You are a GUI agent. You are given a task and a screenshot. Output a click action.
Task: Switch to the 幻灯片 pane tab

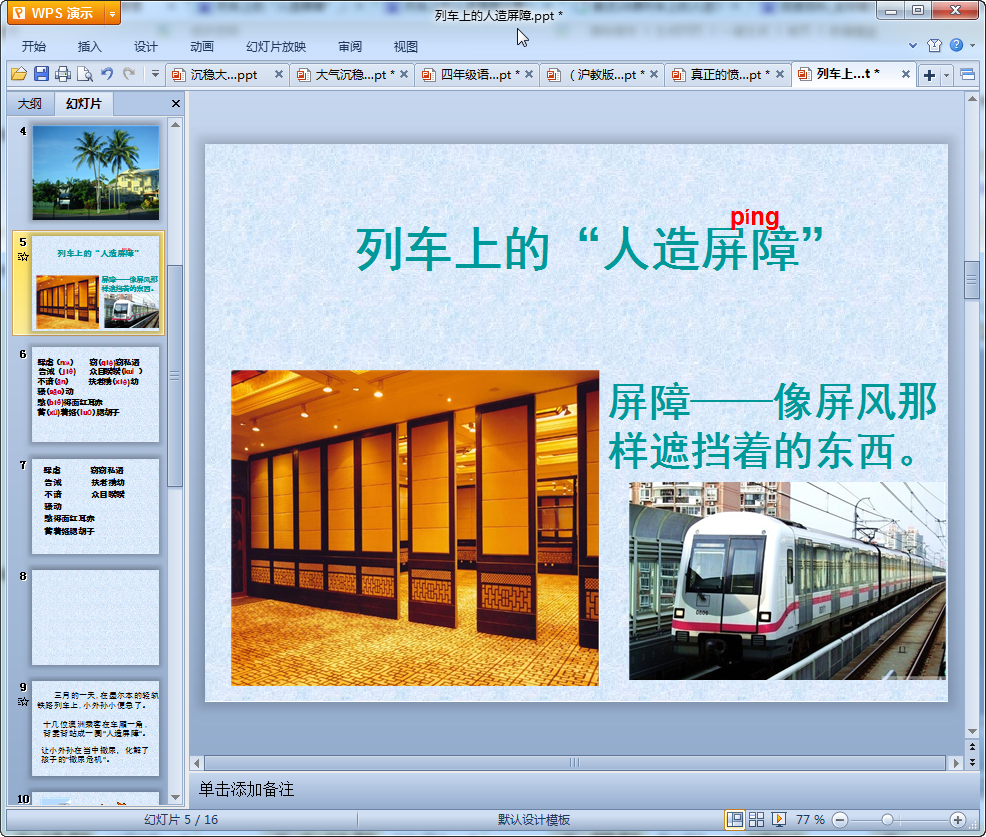[x=84, y=104]
